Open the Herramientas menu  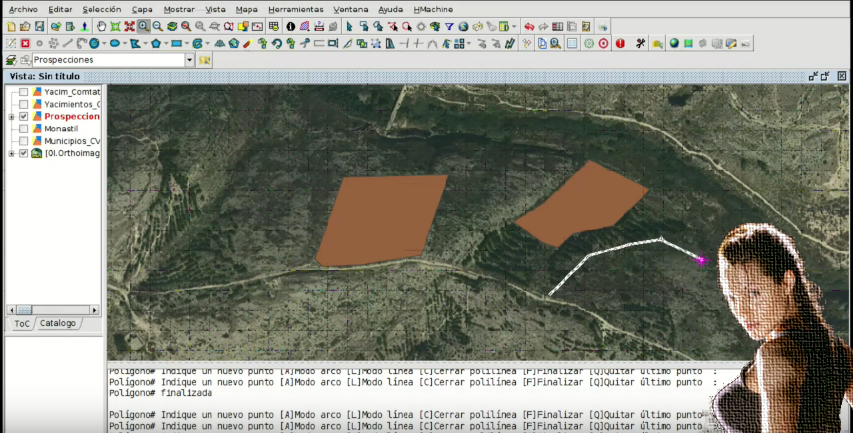tap(295, 9)
